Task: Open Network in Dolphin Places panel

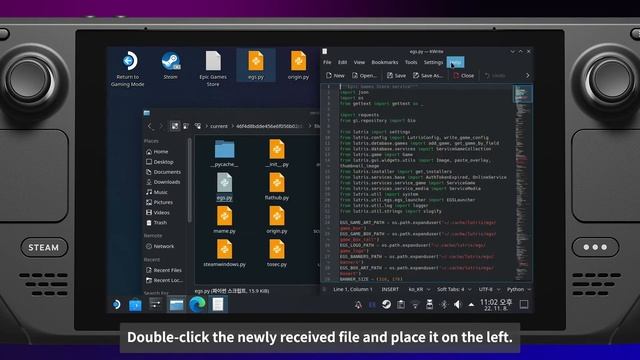Action: click(160, 246)
